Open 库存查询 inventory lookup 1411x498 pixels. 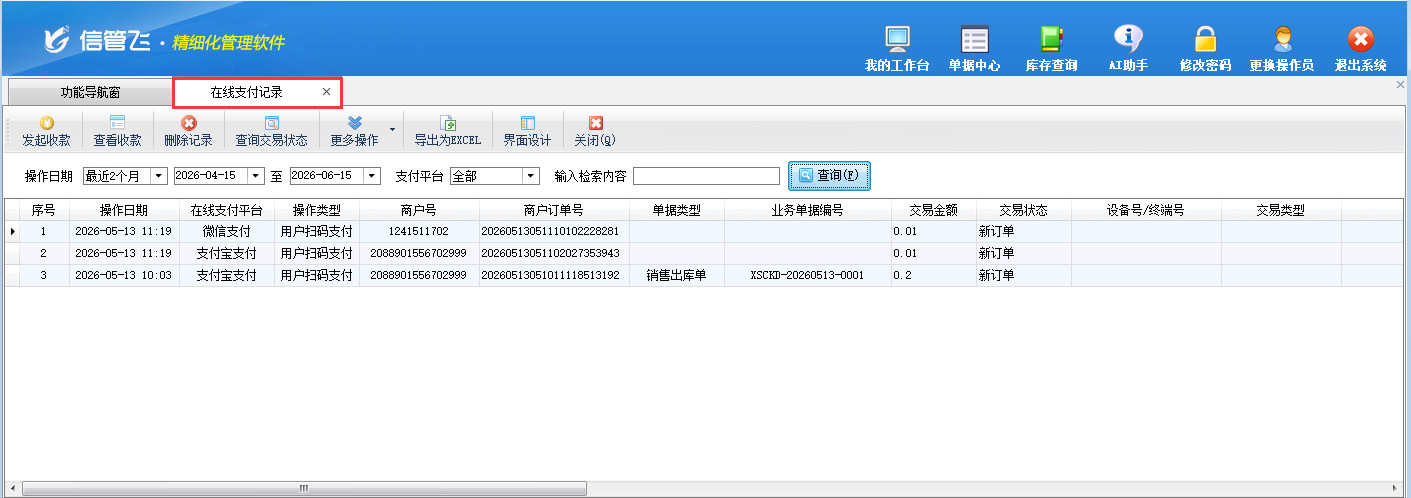(x=1051, y=49)
